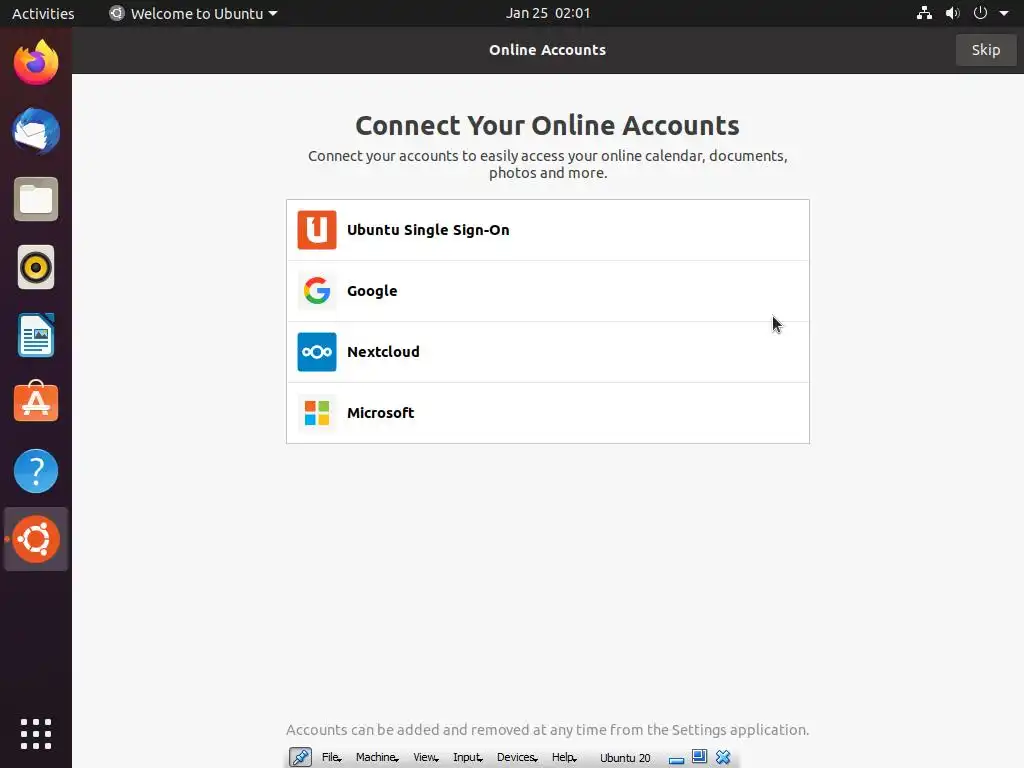The width and height of the screenshot is (1024, 768).
Task: Select the Nextcloud account label
Action: tap(383, 352)
